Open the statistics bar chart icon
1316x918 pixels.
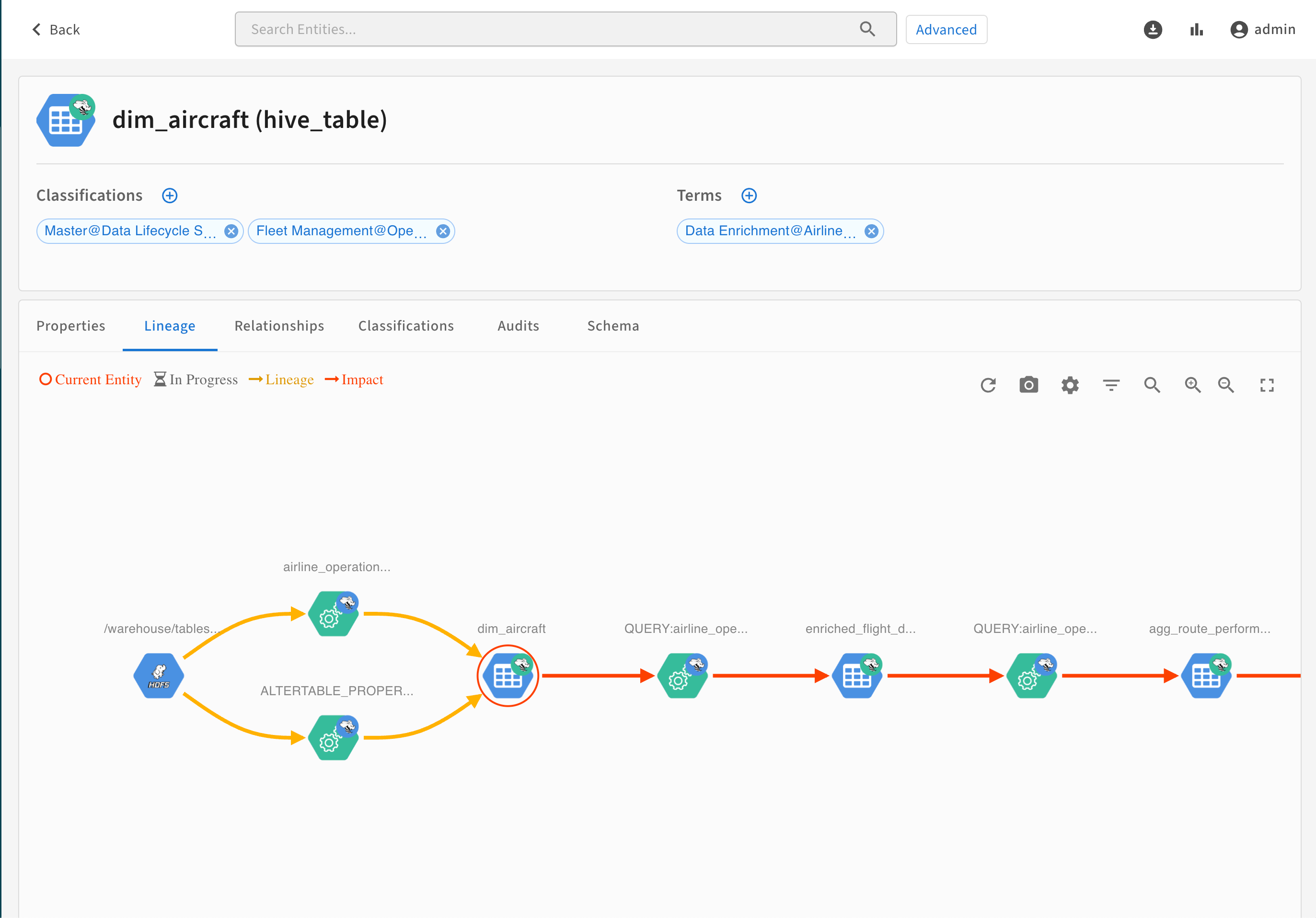[x=1196, y=30]
